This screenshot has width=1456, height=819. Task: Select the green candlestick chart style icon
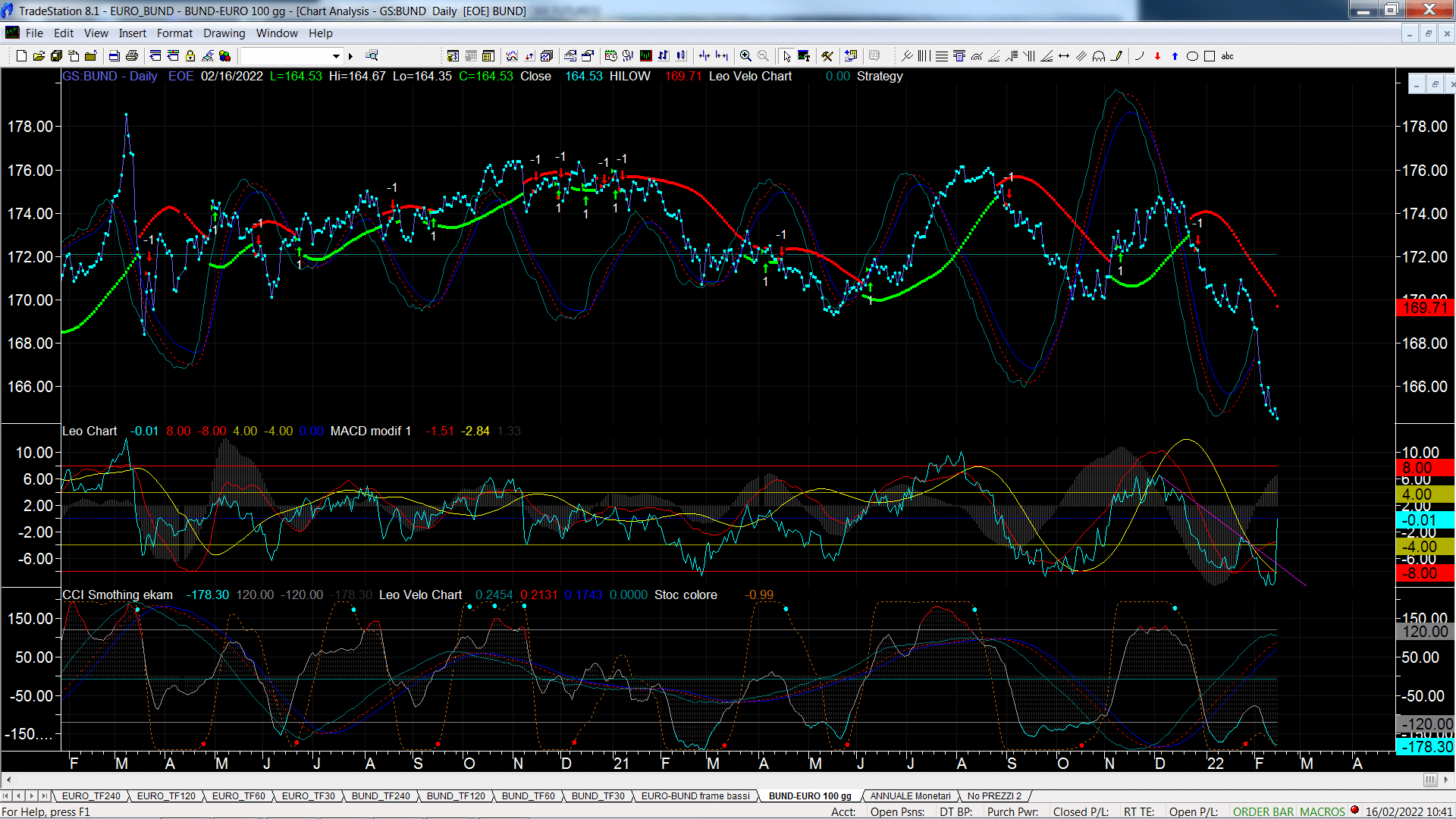tap(646, 55)
